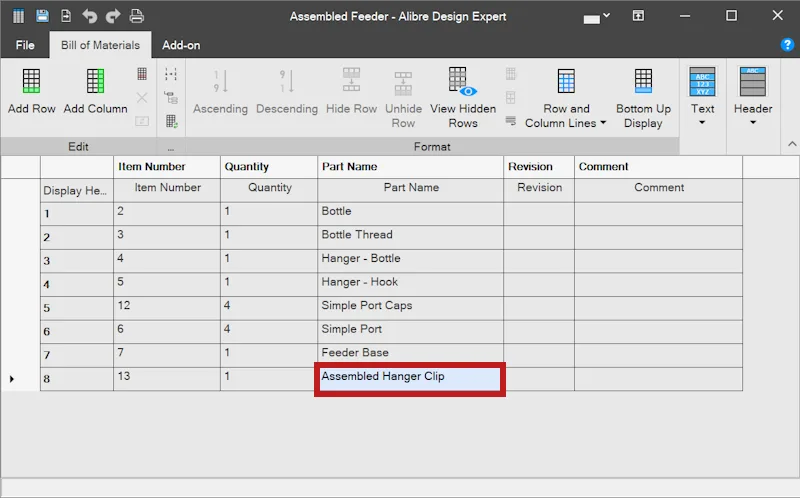Click the Part Name column header

(410, 167)
